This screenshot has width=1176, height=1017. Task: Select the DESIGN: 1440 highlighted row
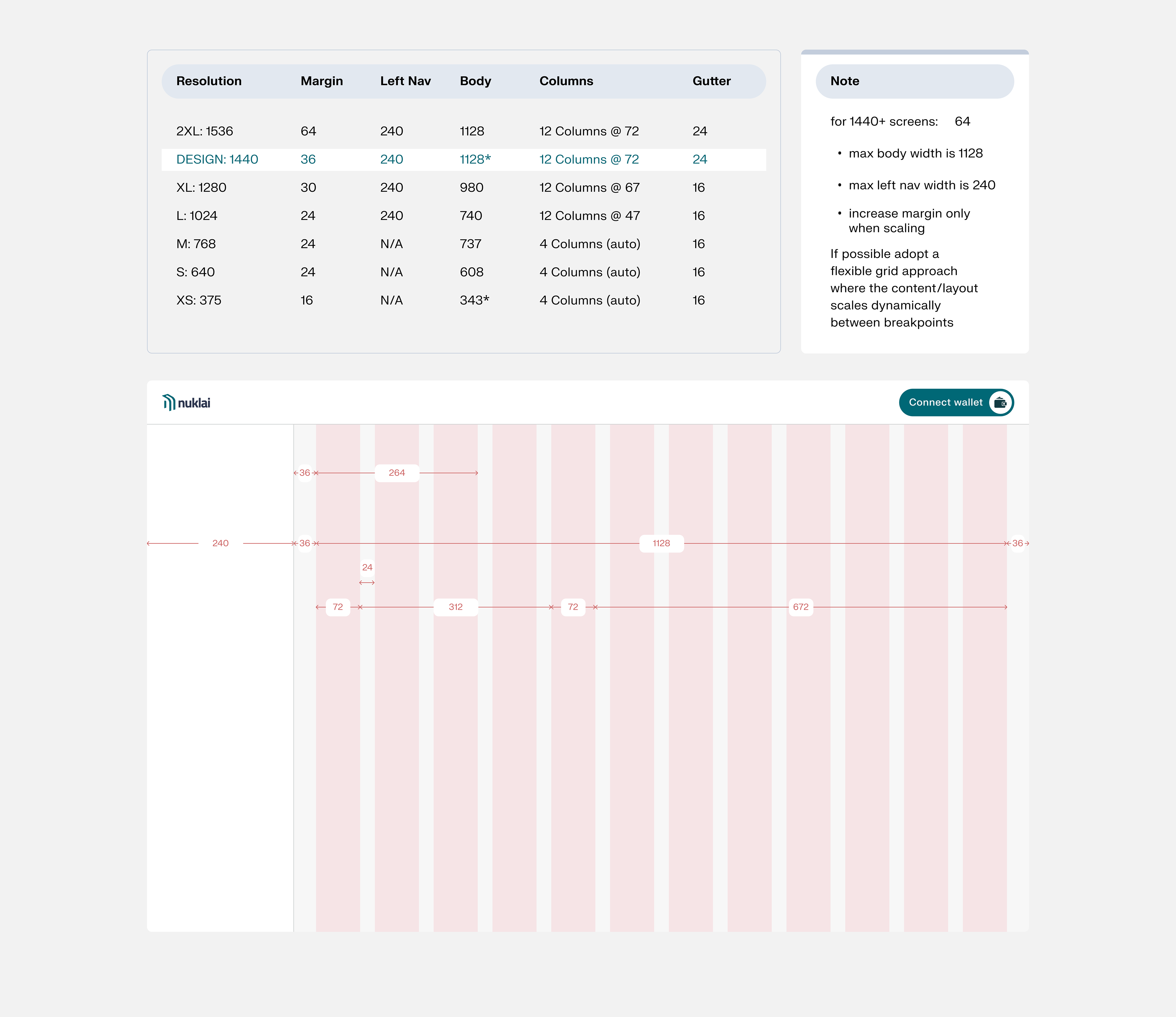(464, 160)
